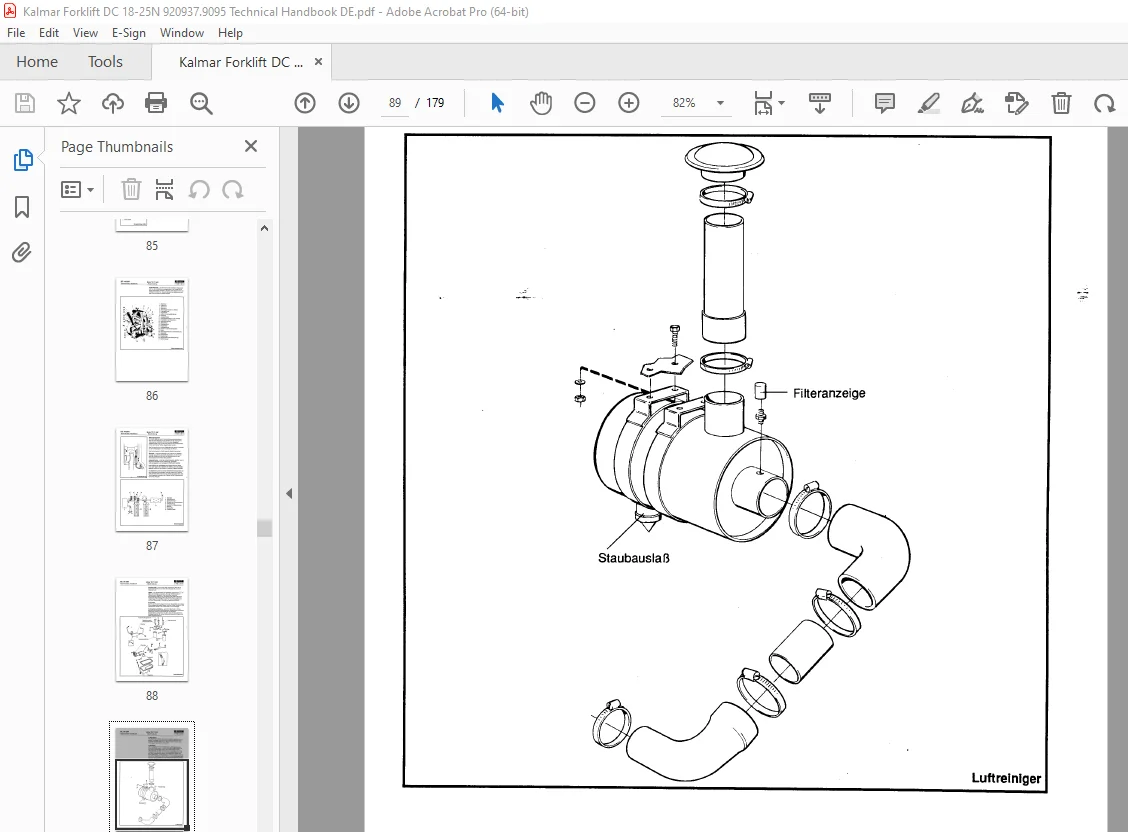Close the Kalmar Forklift document tab
The height and width of the screenshot is (832, 1128).
point(318,62)
